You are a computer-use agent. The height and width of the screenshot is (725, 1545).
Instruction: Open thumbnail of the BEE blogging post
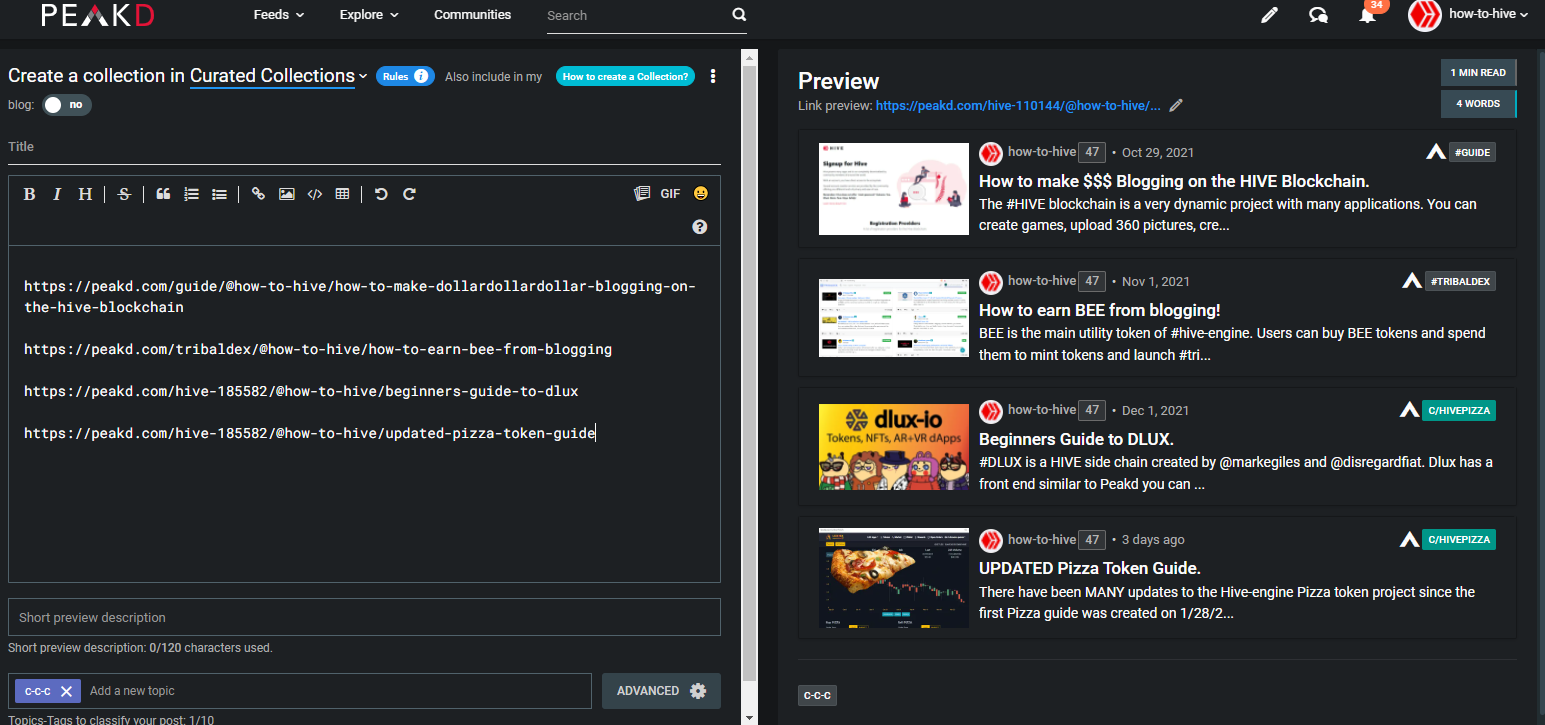pyautogui.click(x=894, y=318)
